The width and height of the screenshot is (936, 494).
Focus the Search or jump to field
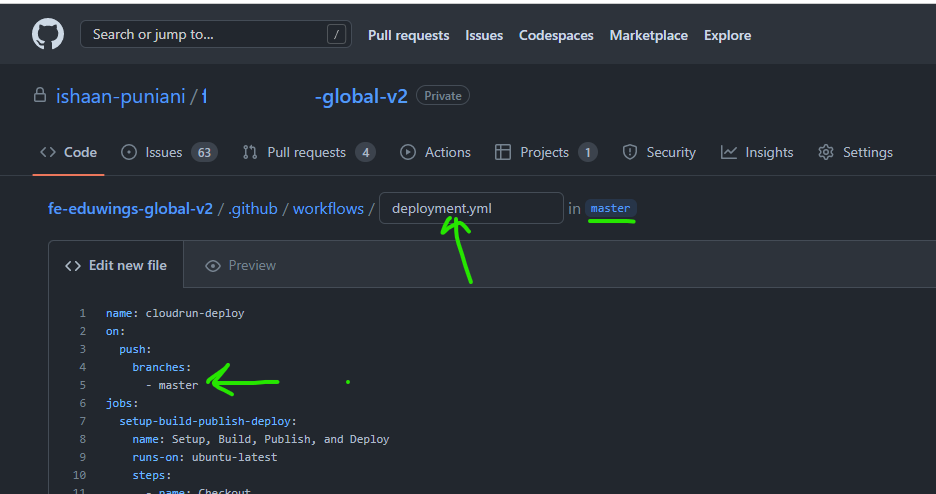click(x=216, y=34)
